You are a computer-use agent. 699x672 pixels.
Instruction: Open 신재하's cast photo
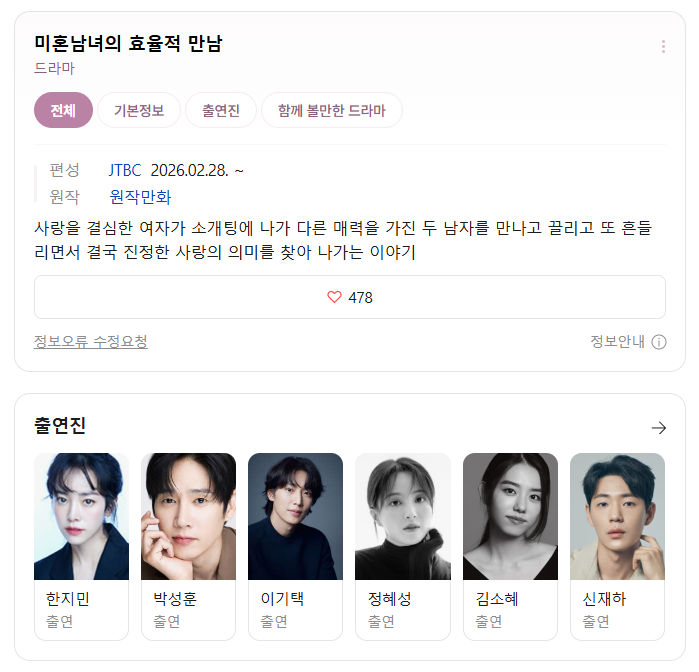pyautogui.click(x=617, y=516)
